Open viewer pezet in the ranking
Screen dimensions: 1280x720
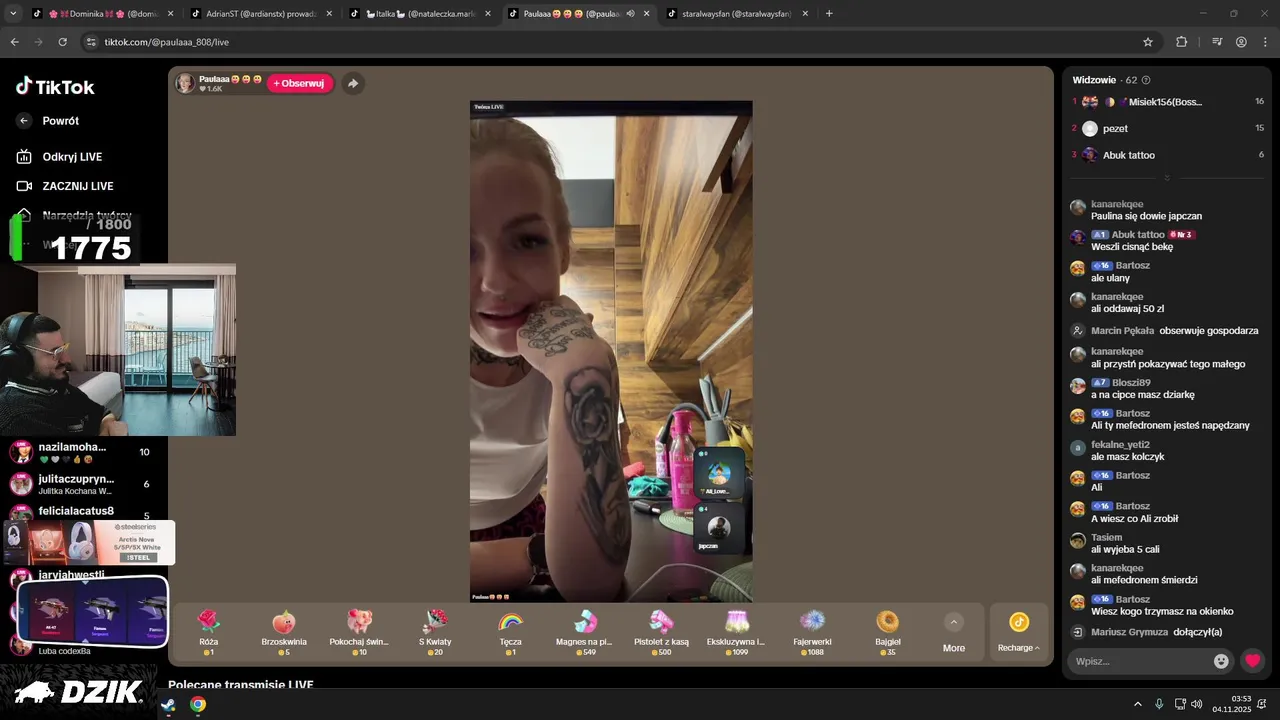pyautogui.click(x=1115, y=129)
